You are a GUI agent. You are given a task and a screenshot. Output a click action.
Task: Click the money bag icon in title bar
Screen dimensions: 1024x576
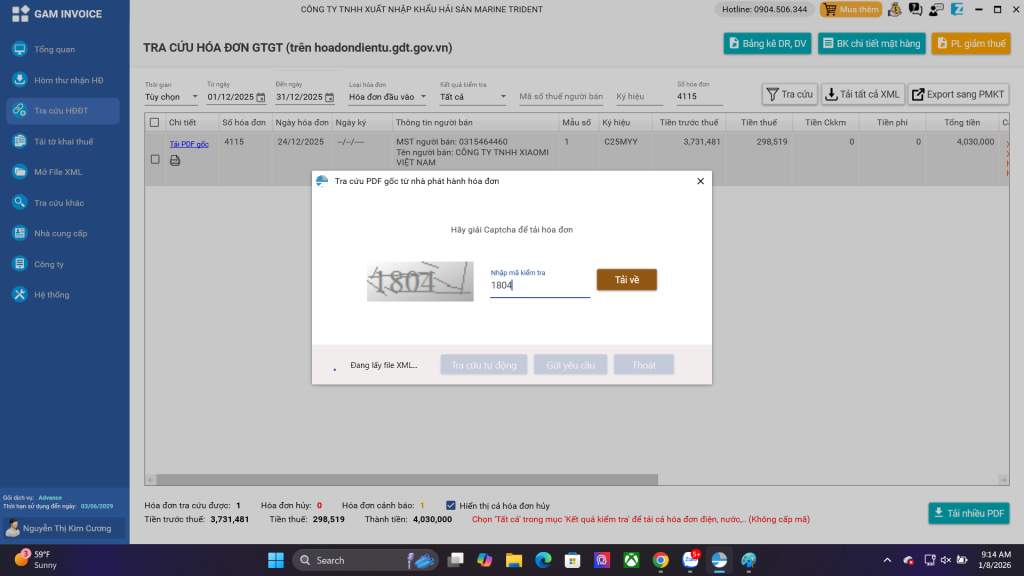[x=894, y=10]
